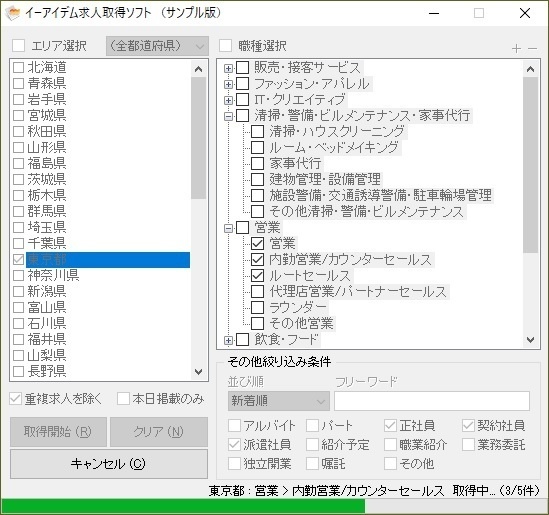Toggle the 職種選択 checkbox
Screen dimensions: 549x515
[x=225, y=46]
